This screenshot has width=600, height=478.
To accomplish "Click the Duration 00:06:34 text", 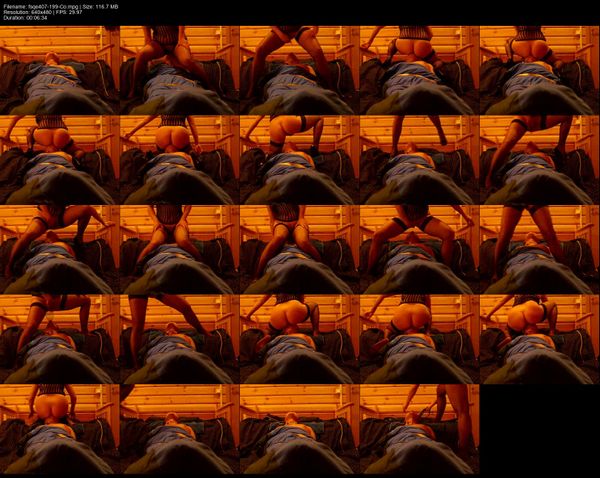I will pyautogui.click(x=29, y=19).
